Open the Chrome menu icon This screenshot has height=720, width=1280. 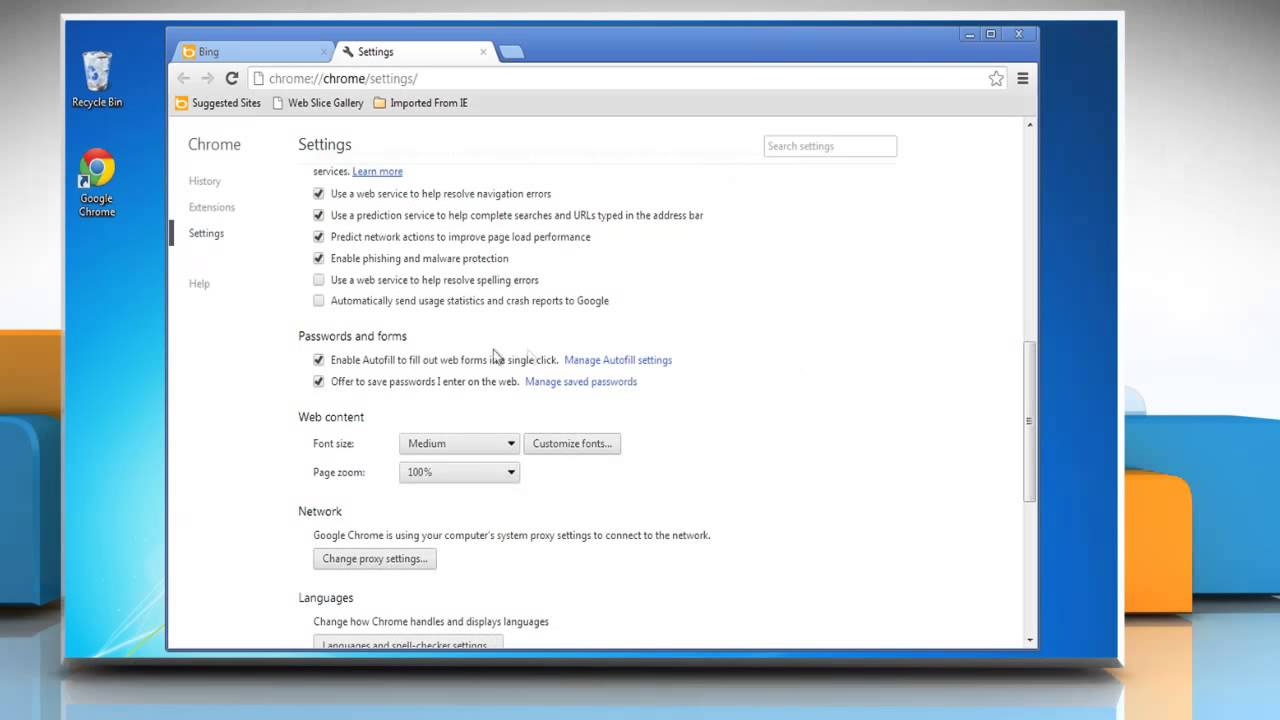(1022, 78)
